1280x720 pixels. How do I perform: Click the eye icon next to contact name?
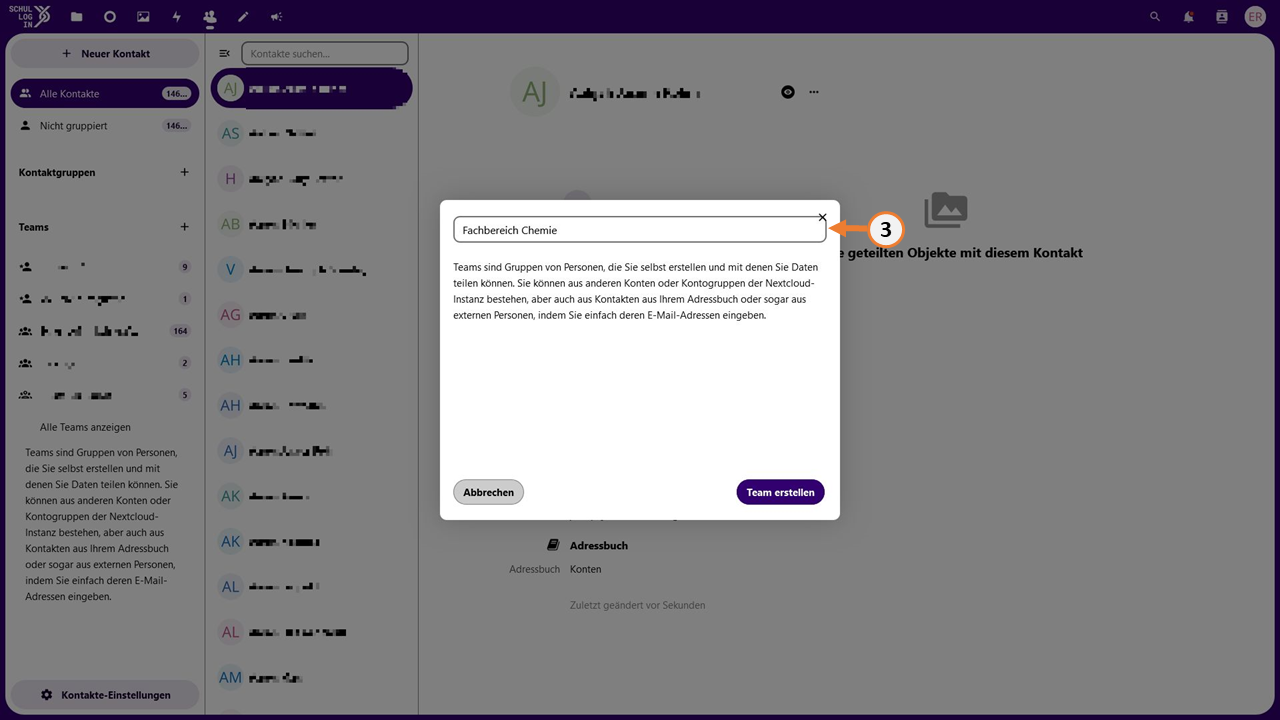(788, 92)
